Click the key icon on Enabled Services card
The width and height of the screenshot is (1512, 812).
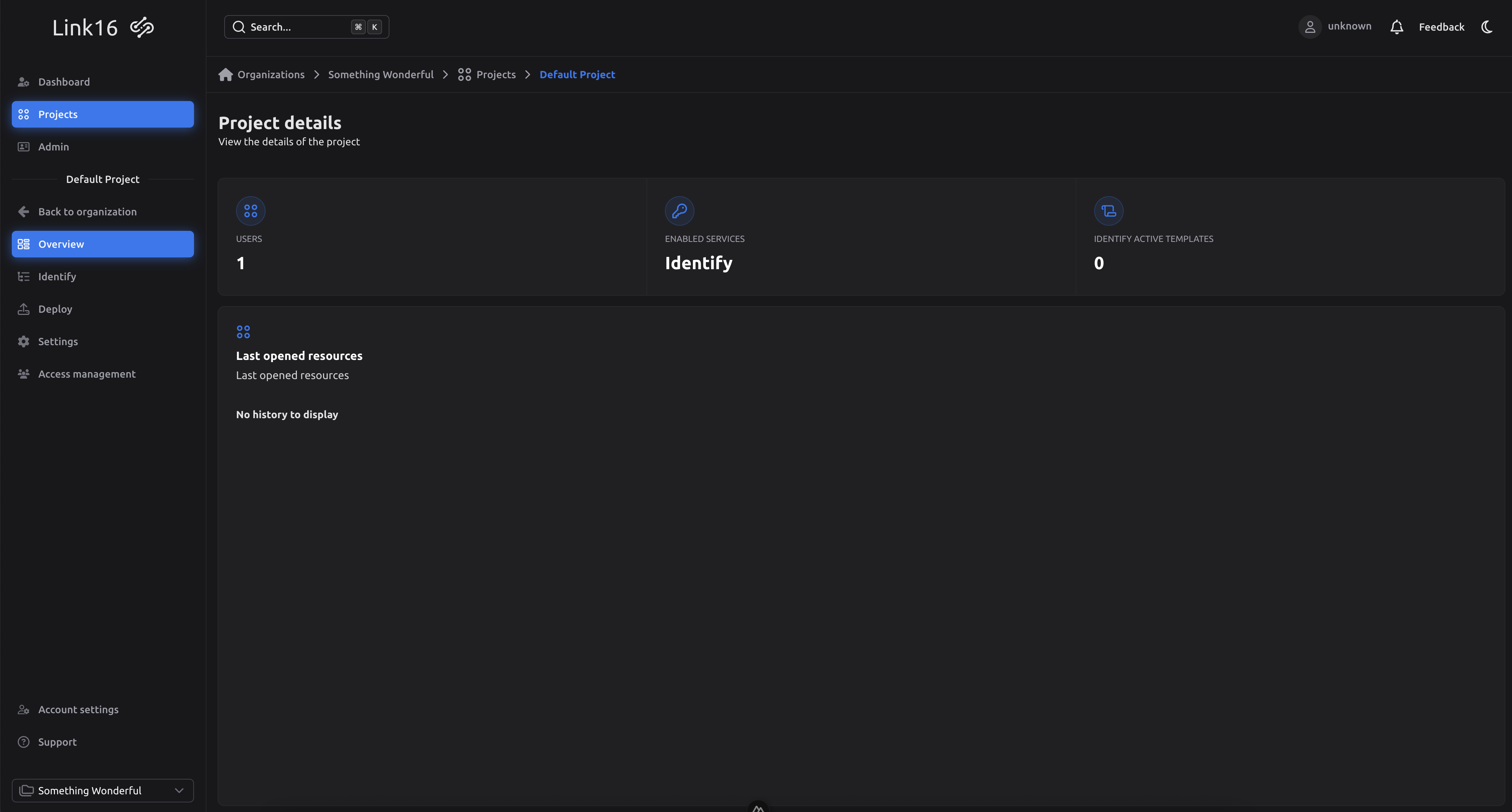679,211
